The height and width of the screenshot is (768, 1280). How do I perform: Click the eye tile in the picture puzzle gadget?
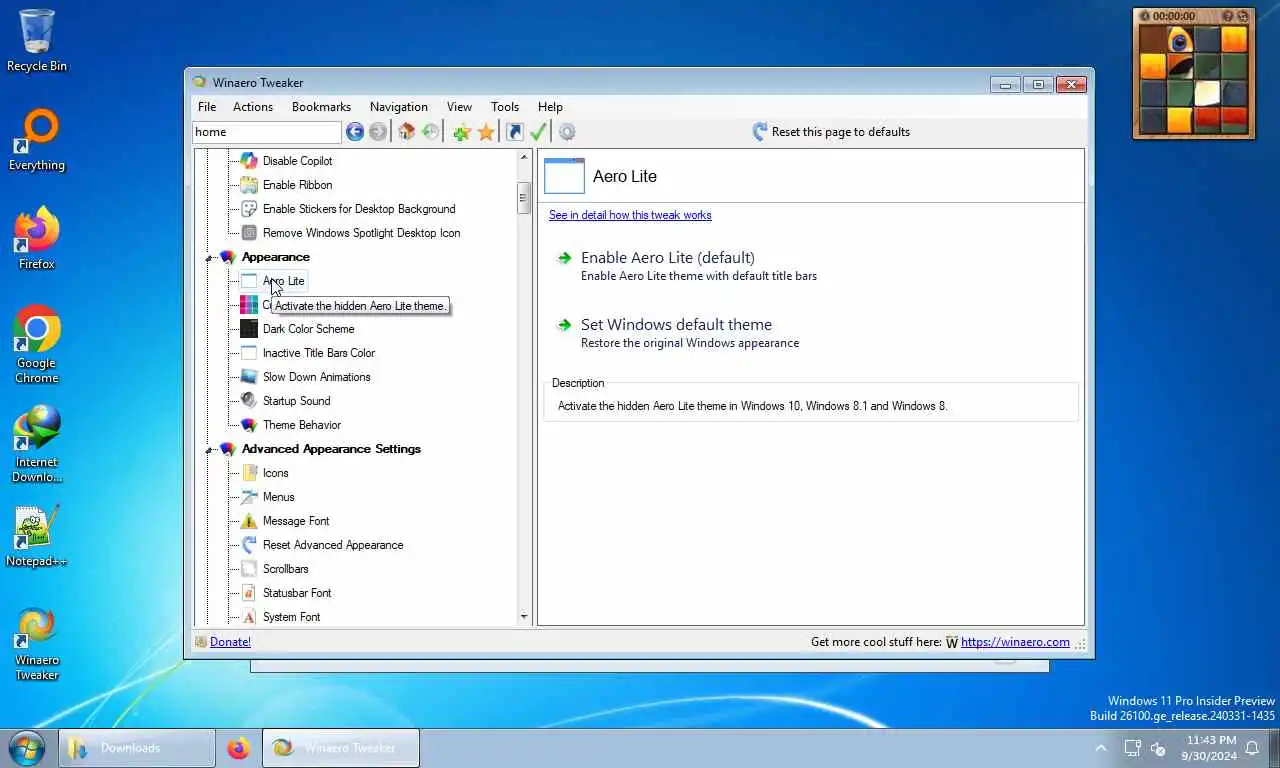1180,41
